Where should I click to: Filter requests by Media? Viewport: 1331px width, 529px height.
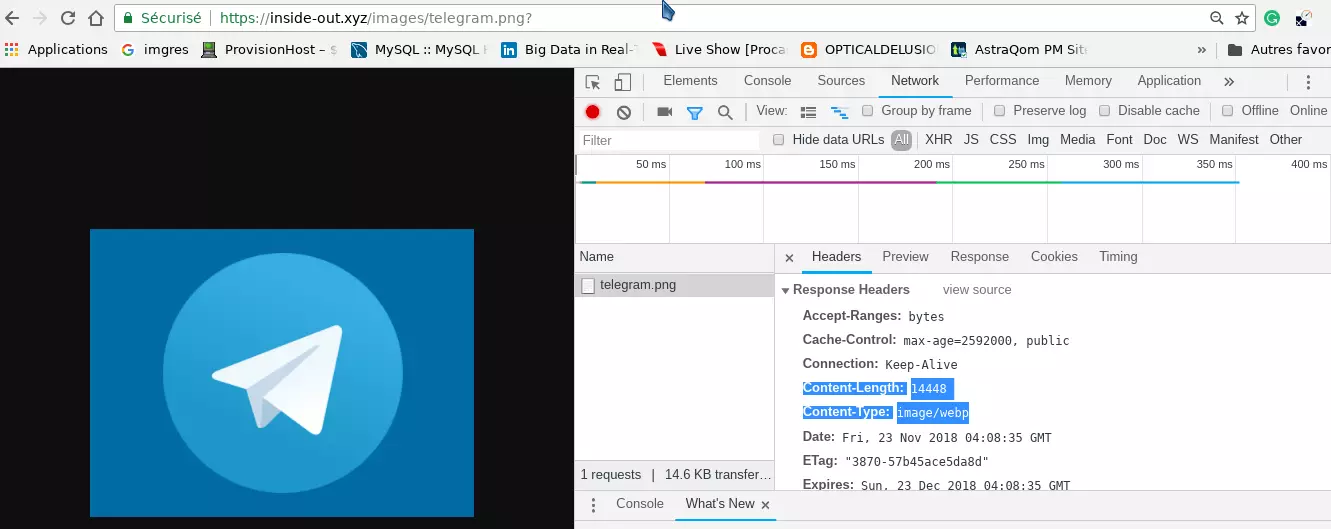(1078, 140)
